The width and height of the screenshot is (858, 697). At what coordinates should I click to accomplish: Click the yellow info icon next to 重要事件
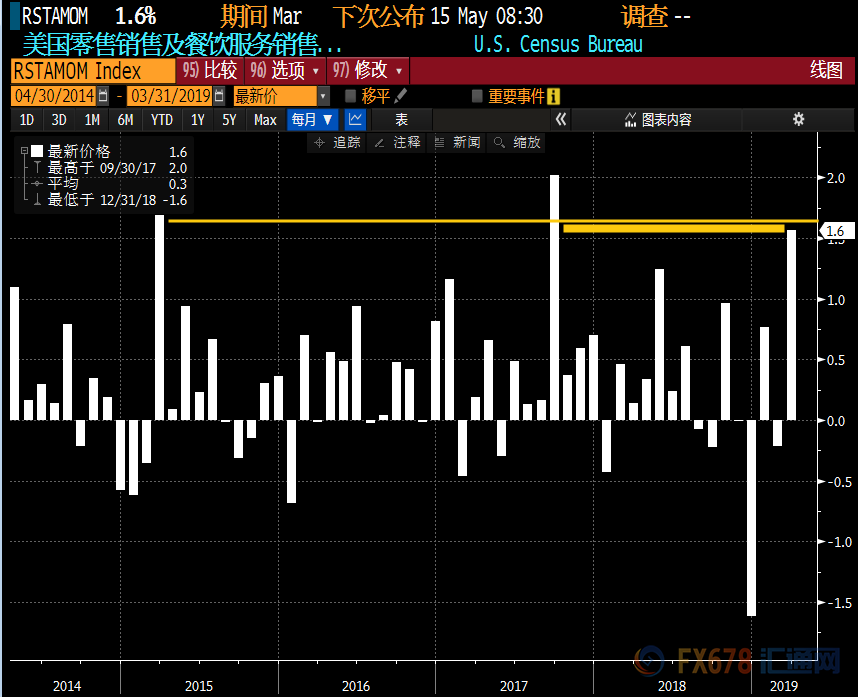[553, 97]
